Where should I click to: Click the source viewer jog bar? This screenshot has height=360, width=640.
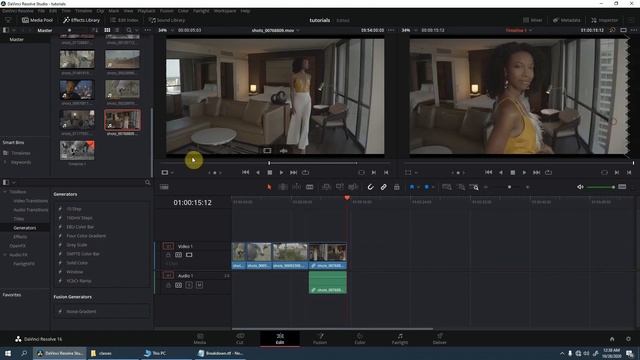click(276, 163)
